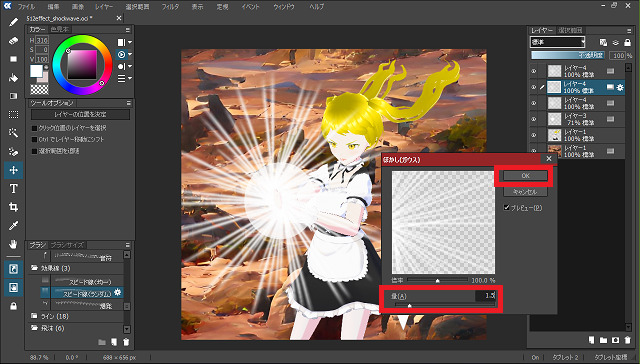The image size is (640, 364).
Task: Toggle the クリック位置のレイヤーを選択 checkbox
Action: 35,128
